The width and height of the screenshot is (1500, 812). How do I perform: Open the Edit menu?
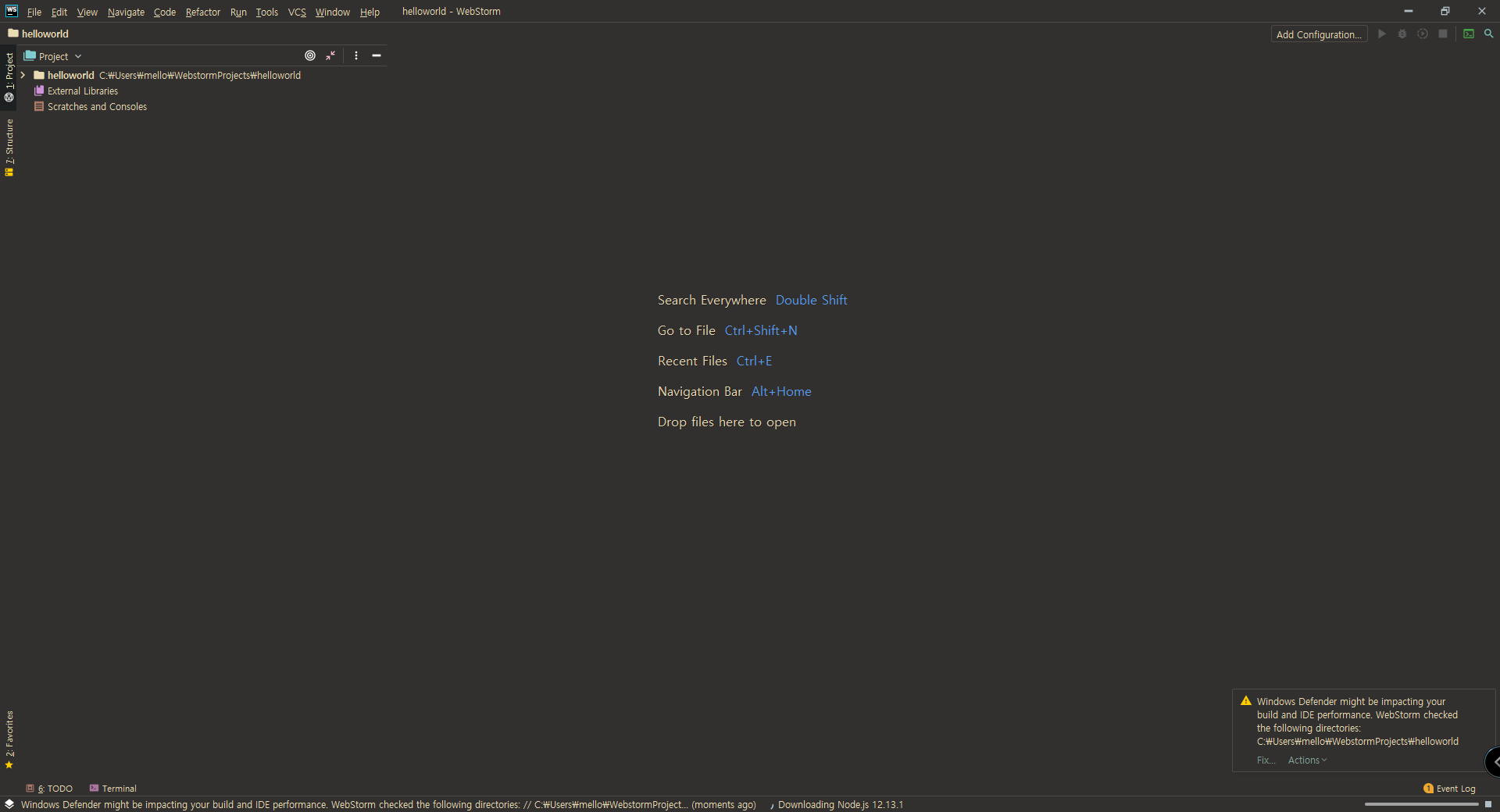(x=59, y=12)
